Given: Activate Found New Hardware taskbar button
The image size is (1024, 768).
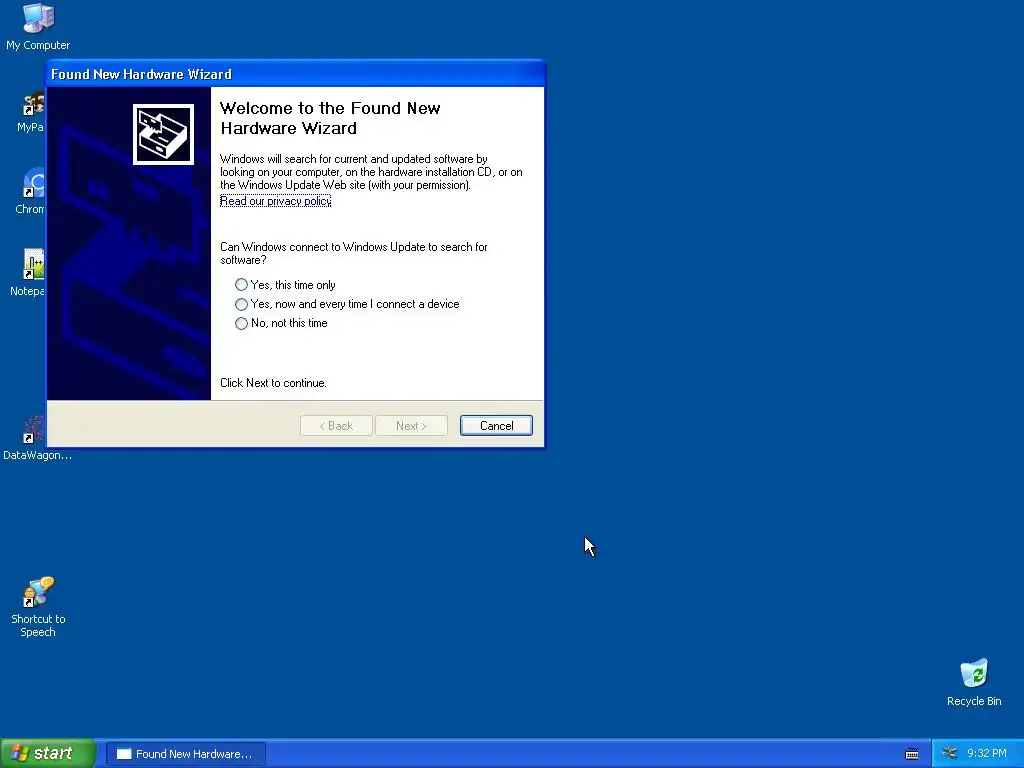Looking at the screenshot, I should [185, 754].
